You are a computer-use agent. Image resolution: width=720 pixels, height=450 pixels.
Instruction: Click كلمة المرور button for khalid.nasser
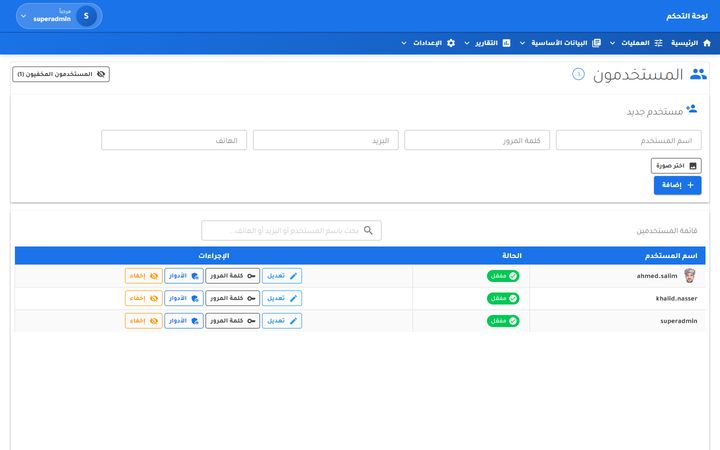[232, 298]
